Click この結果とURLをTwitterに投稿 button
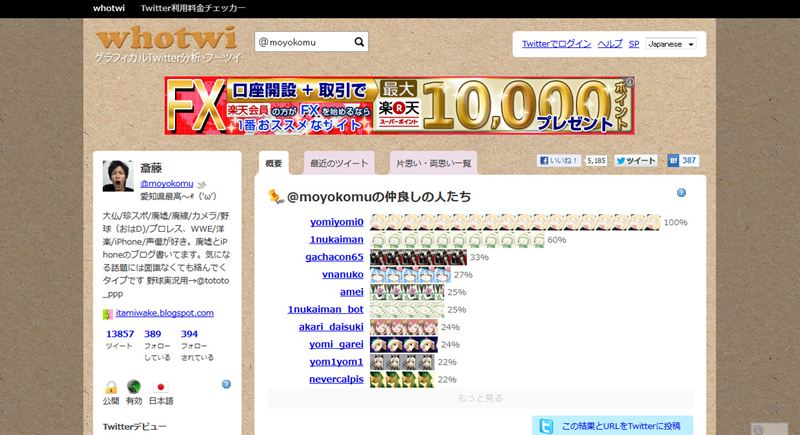 (x=612, y=426)
